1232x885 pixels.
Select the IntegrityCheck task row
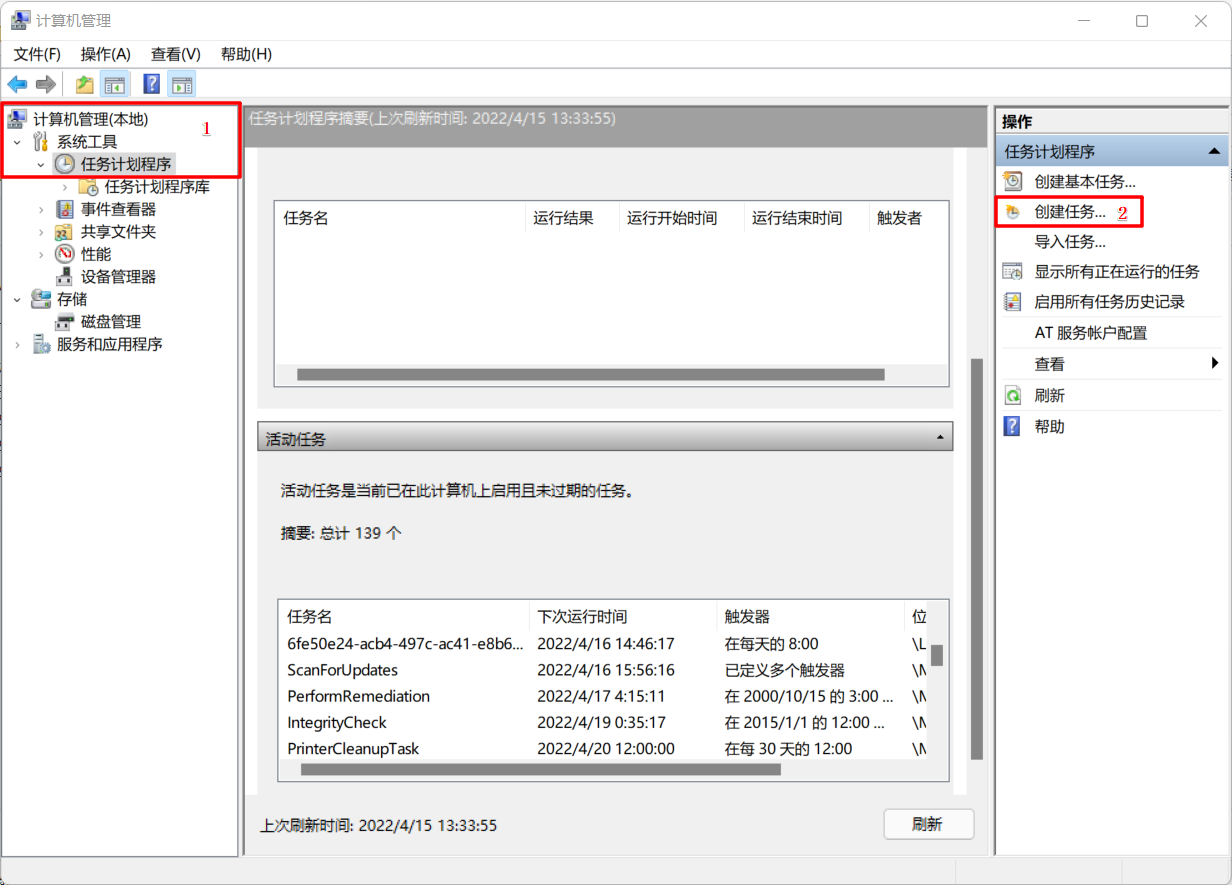[x=604, y=722]
